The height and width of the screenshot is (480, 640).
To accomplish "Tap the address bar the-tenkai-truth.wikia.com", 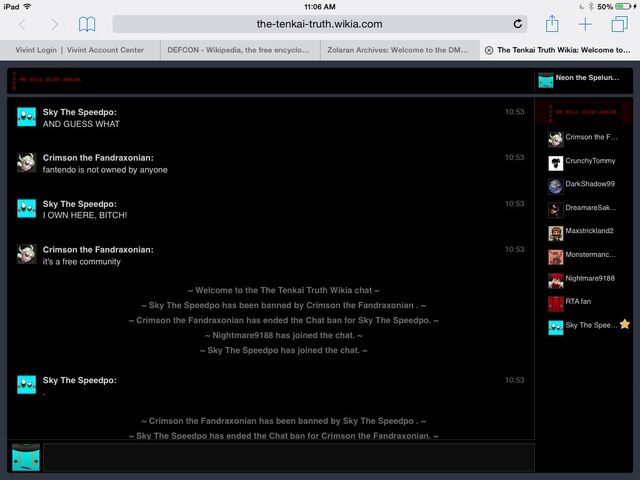I will tap(320, 24).
